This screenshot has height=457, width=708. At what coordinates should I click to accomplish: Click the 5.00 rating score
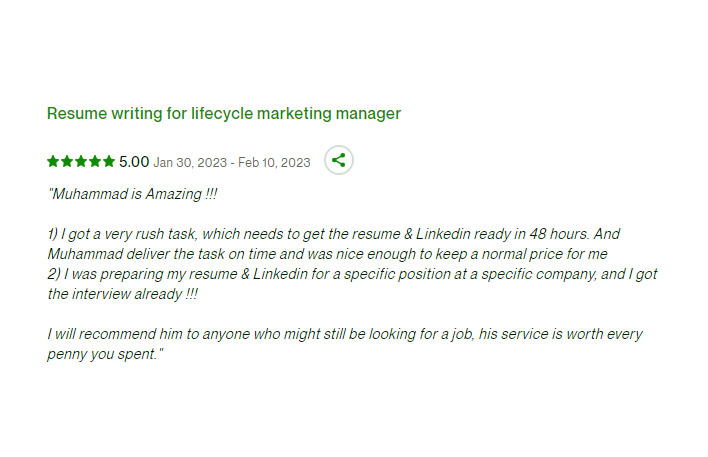[x=134, y=162]
